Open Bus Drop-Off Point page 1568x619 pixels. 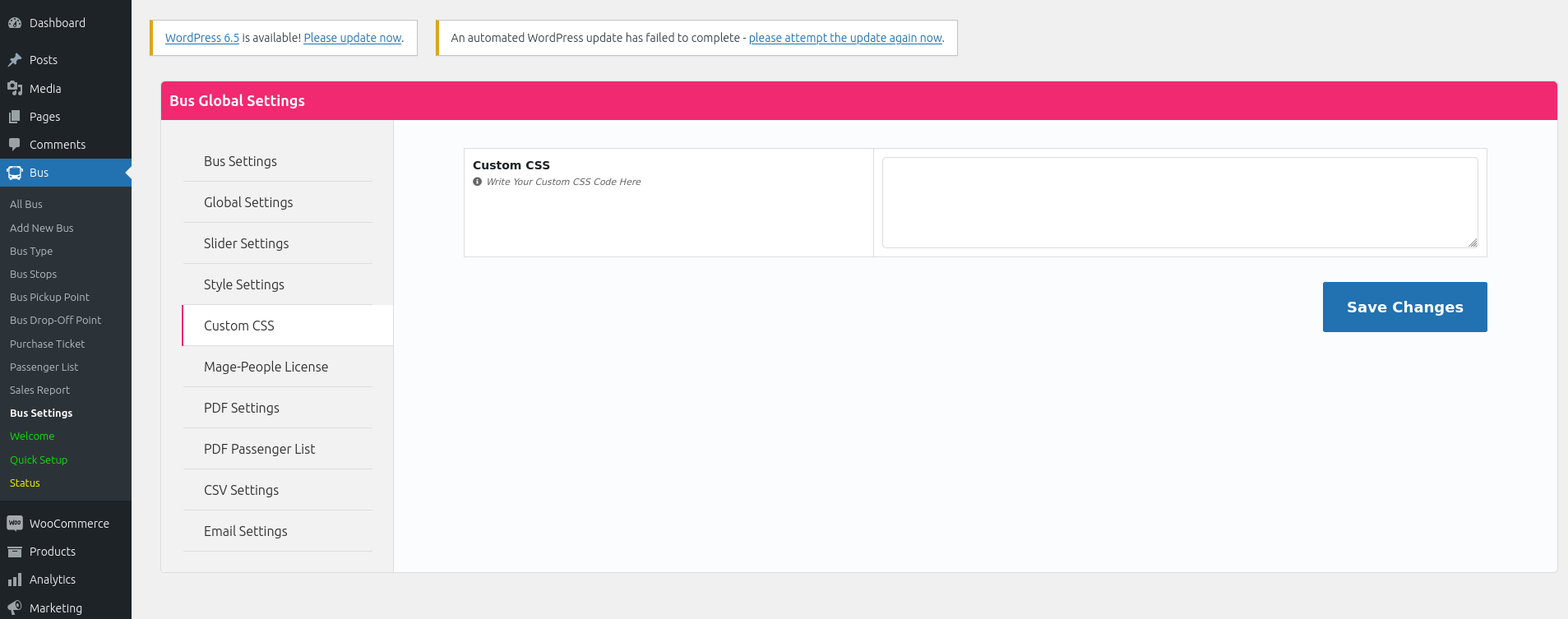click(56, 320)
